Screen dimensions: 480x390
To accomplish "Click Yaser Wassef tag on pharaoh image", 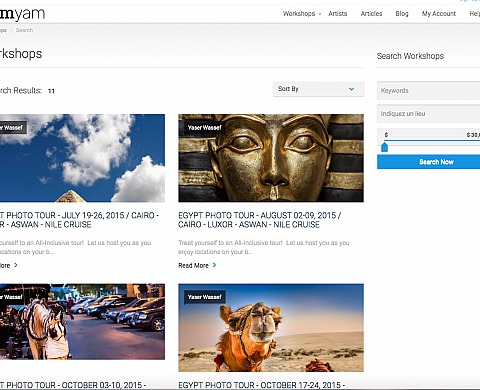I will pyautogui.click(x=204, y=127).
